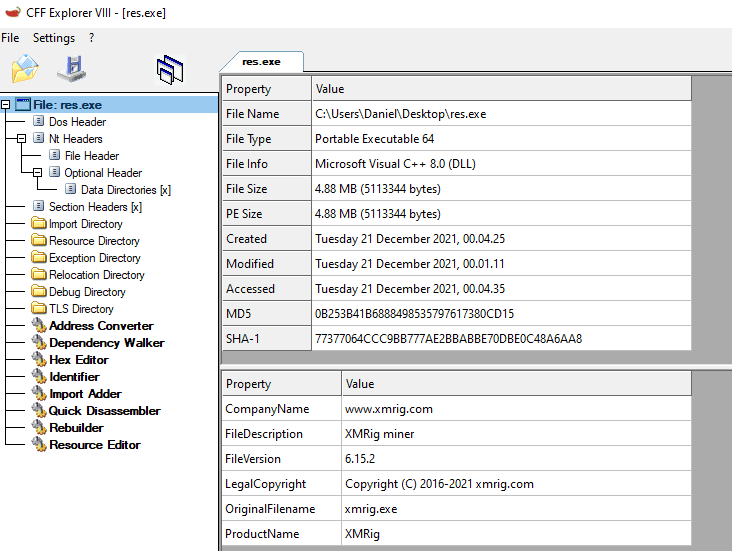Click the File Header page icon

55,155
